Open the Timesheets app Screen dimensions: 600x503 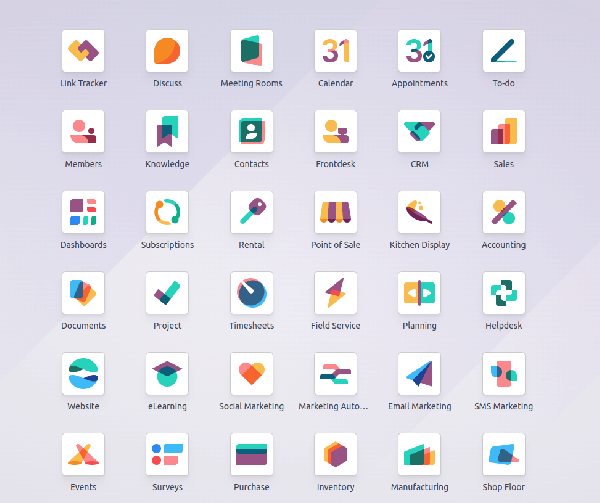[251, 293]
